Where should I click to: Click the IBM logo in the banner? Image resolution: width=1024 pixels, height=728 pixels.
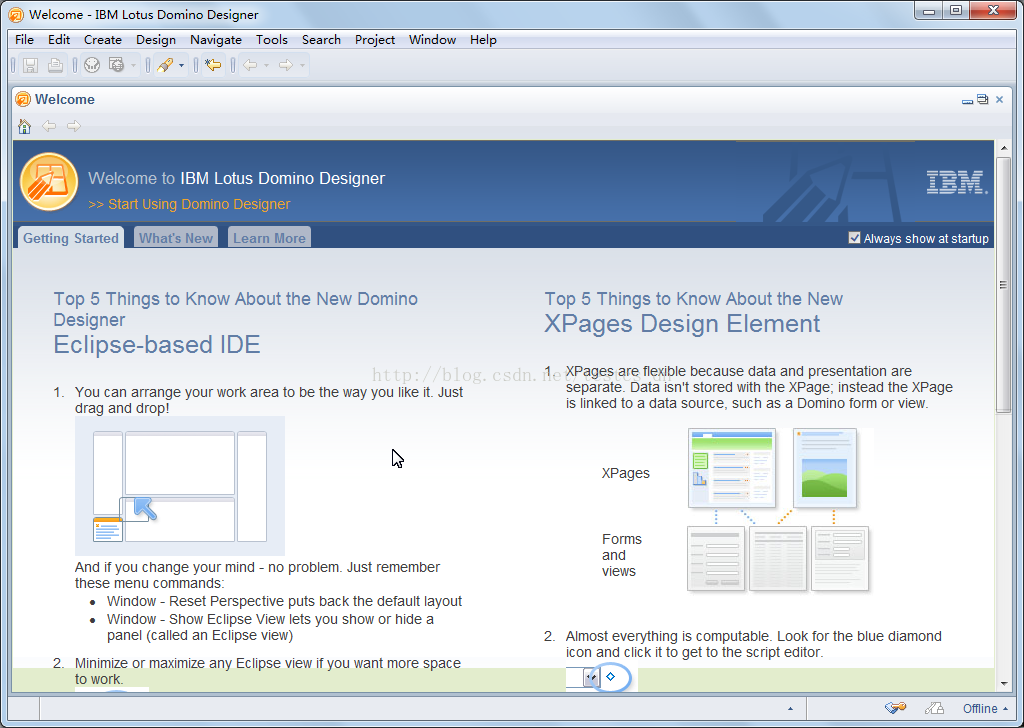pyautogui.click(x=957, y=183)
